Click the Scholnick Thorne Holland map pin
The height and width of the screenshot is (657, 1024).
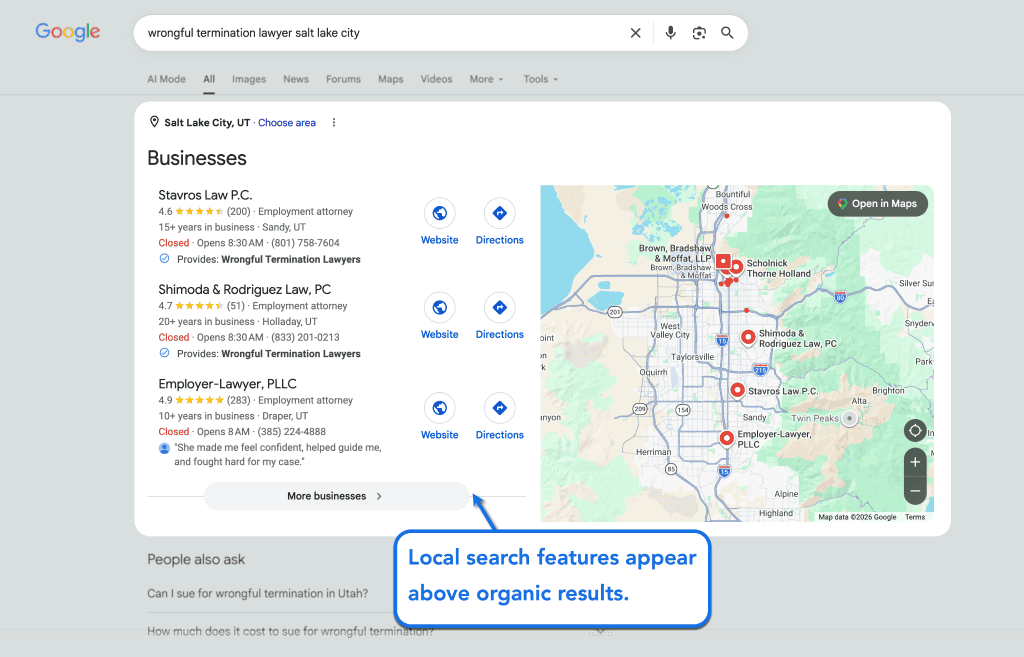point(737,266)
